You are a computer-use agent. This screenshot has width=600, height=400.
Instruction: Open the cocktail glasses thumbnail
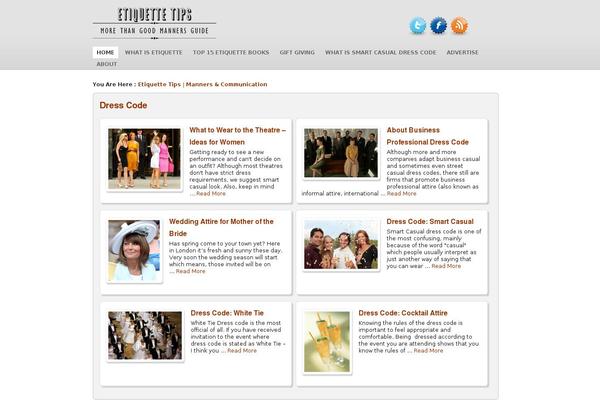coord(327,342)
